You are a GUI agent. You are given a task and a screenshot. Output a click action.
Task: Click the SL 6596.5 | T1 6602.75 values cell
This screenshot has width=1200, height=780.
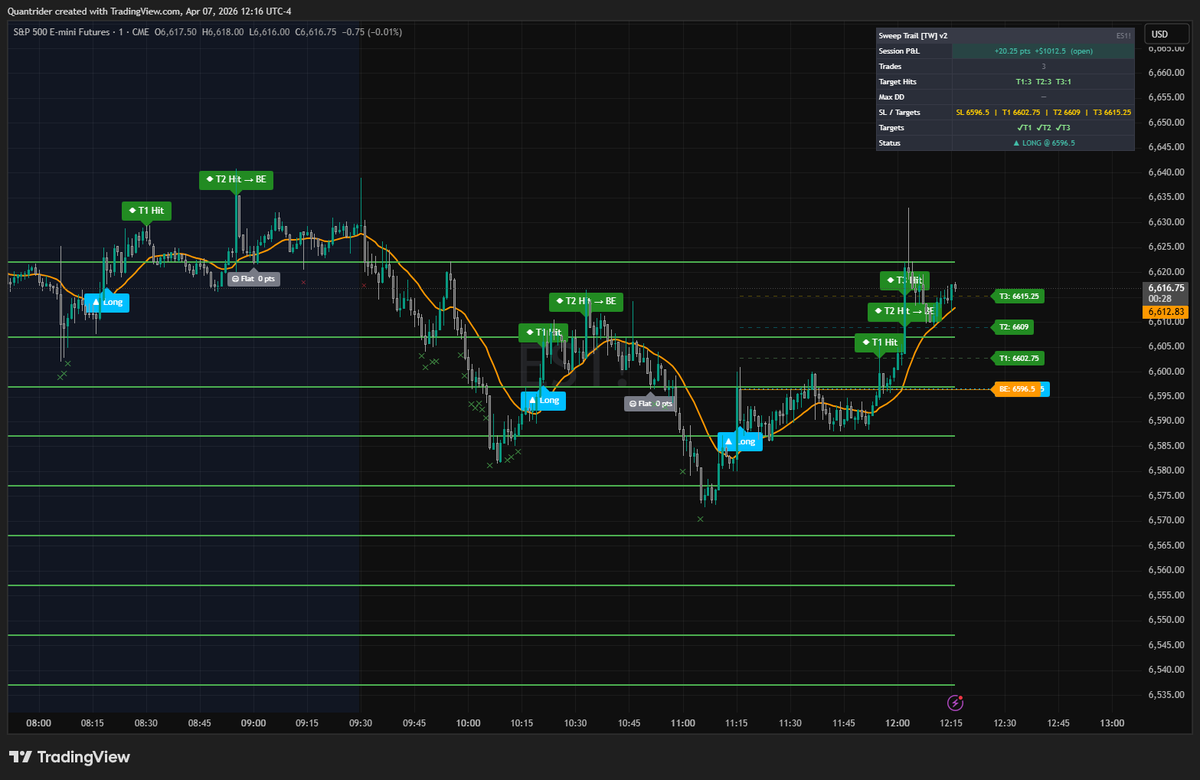point(1043,112)
